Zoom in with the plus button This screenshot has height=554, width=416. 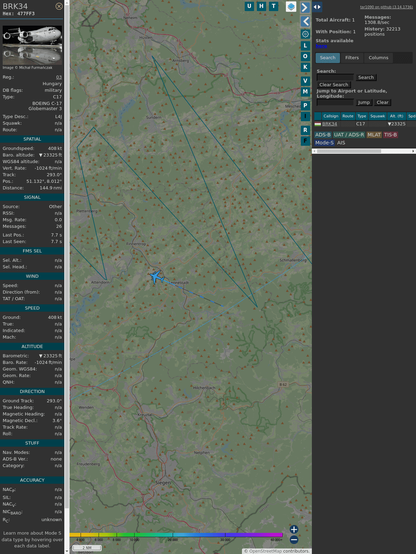point(294,529)
